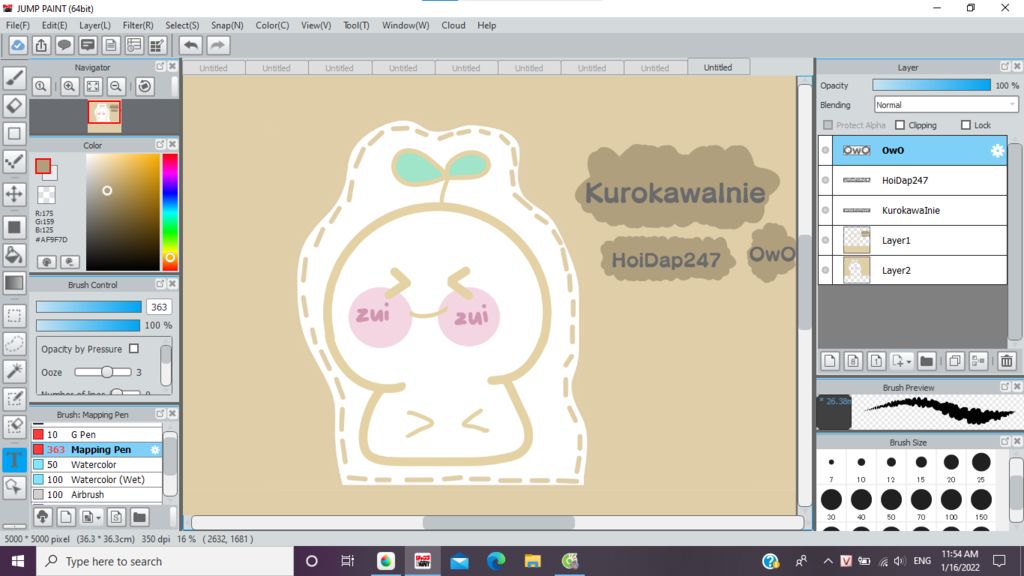This screenshot has width=1024, height=576.
Task: Open the Mail app from the taskbar
Action: tap(459, 561)
